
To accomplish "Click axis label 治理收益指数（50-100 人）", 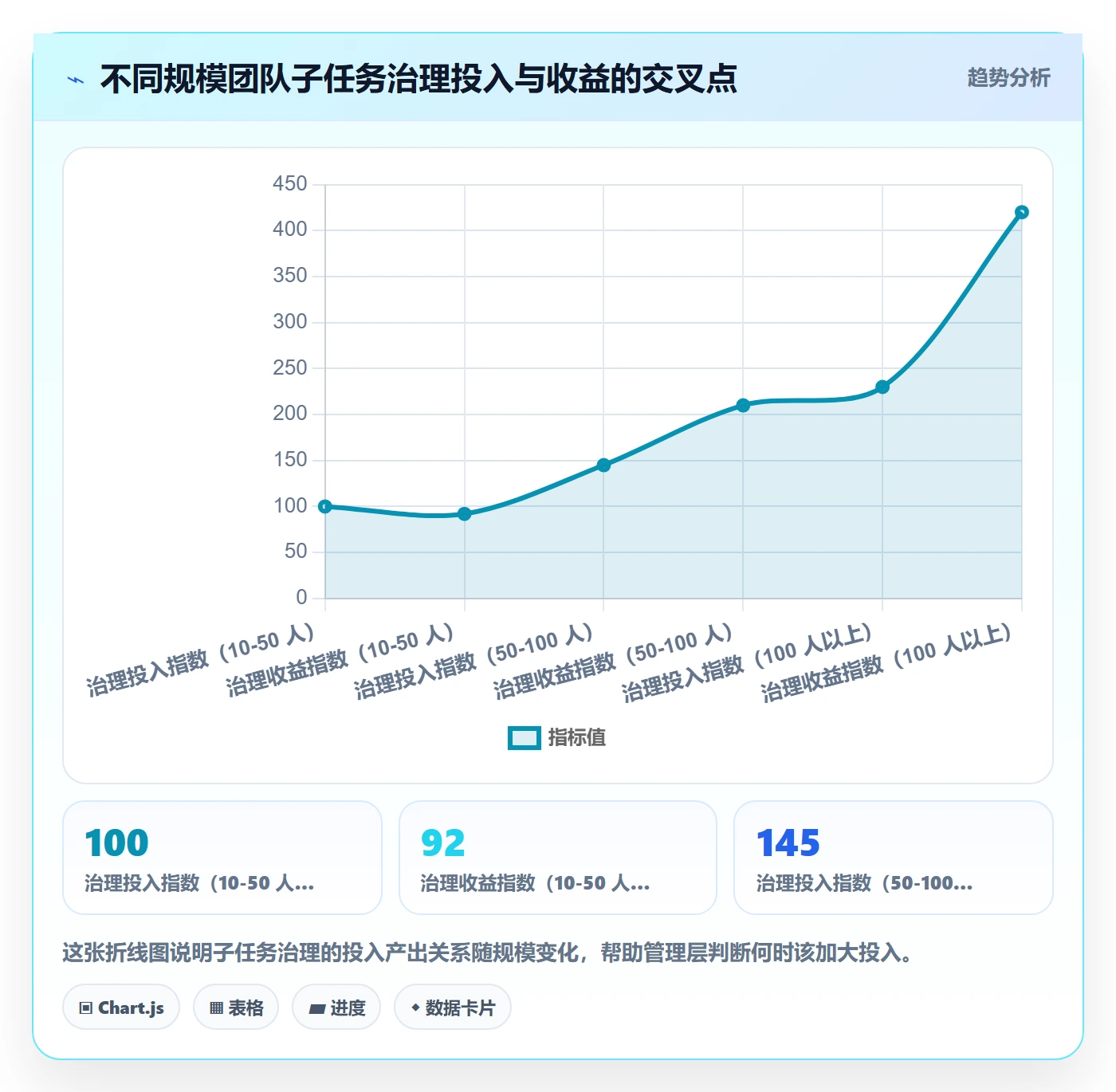I will click(x=614, y=662).
